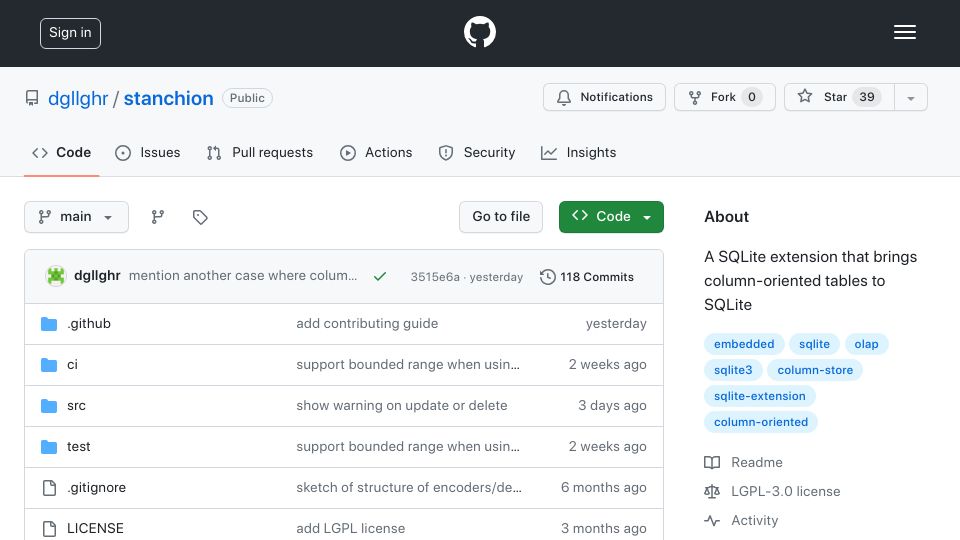This screenshot has width=960, height=540.
Task: Select the embedded topic tag
Action: [744, 344]
